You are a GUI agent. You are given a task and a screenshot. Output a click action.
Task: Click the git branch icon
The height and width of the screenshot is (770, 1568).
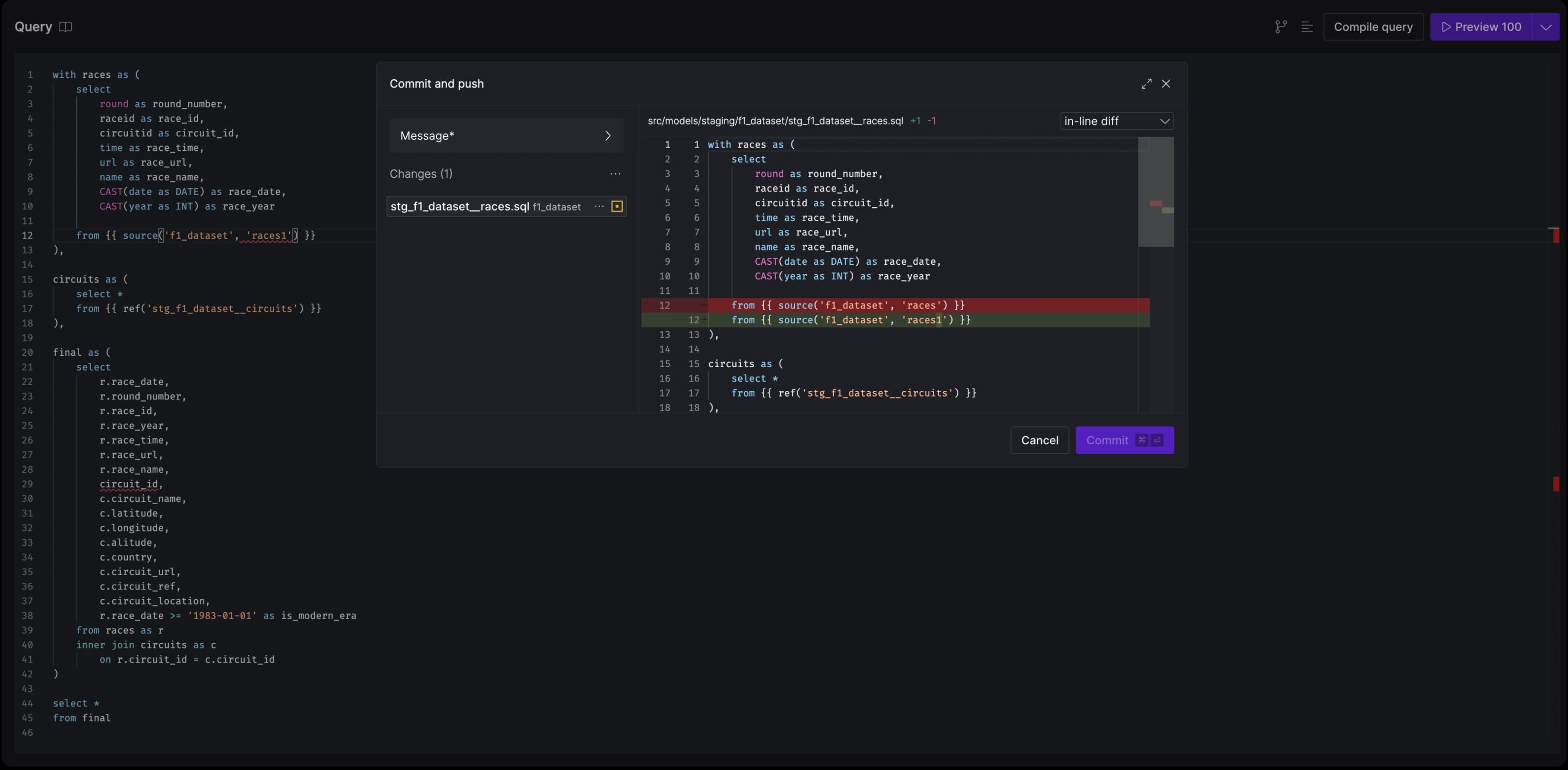(1281, 27)
